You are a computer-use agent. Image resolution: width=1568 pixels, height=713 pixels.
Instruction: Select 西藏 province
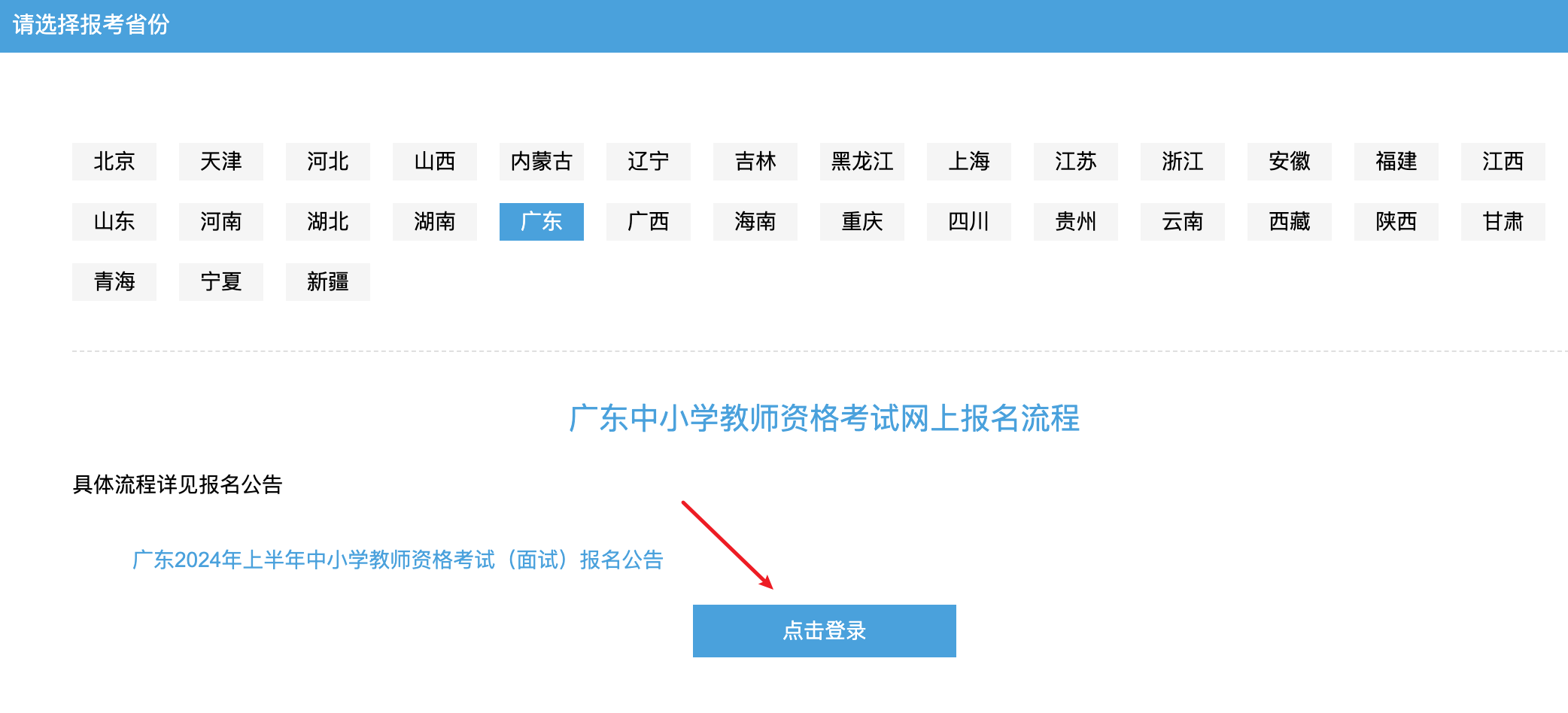(x=1290, y=222)
